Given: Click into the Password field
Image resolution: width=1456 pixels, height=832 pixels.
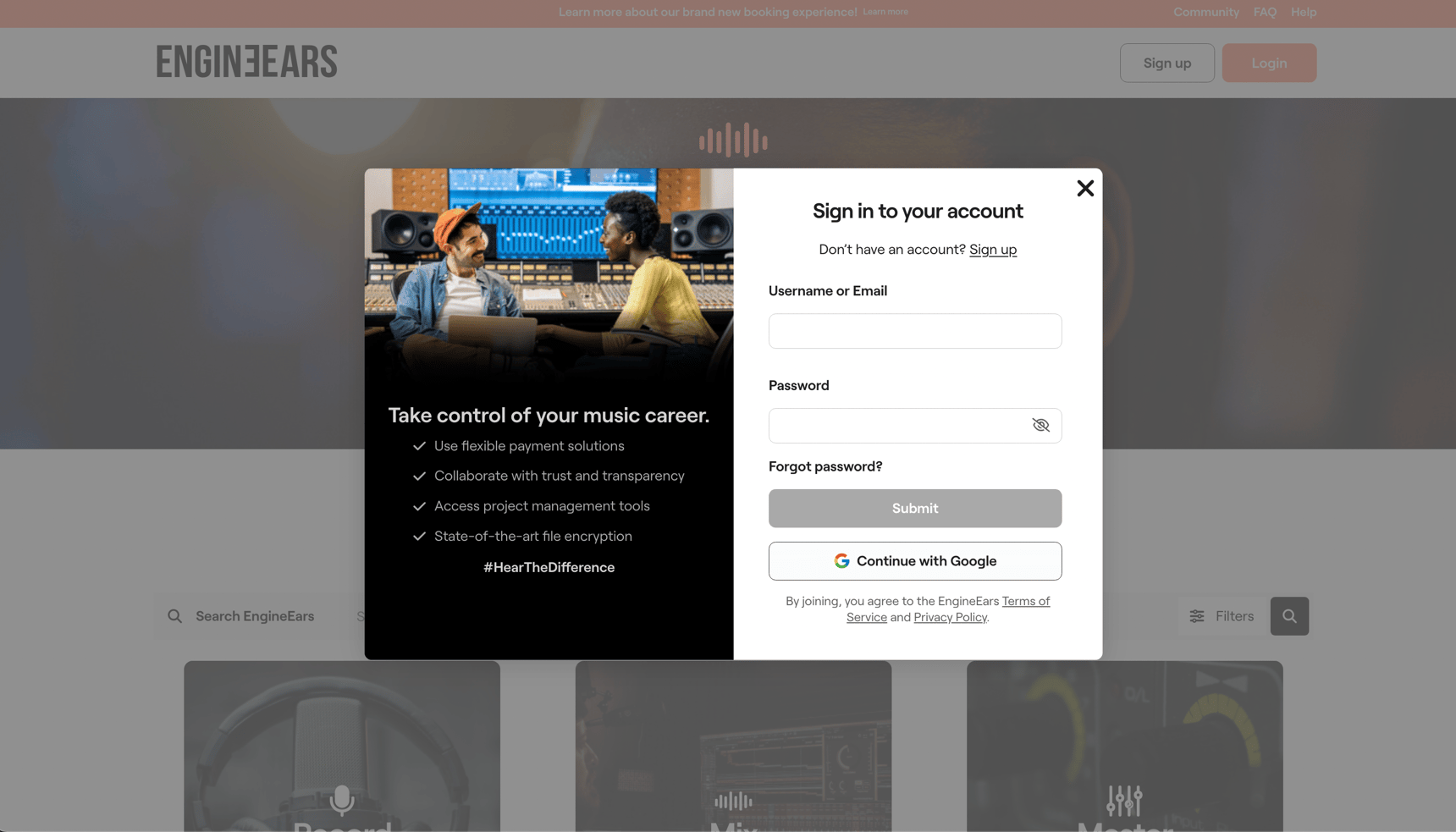Looking at the screenshot, I should [x=897, y=426].
